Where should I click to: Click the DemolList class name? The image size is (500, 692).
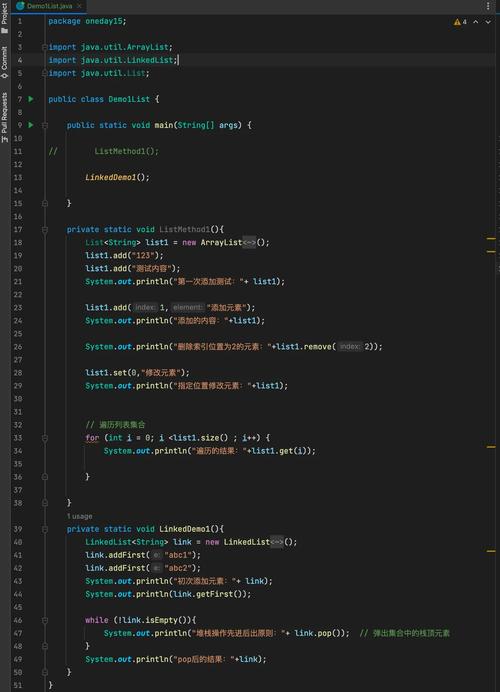point(129,99)
